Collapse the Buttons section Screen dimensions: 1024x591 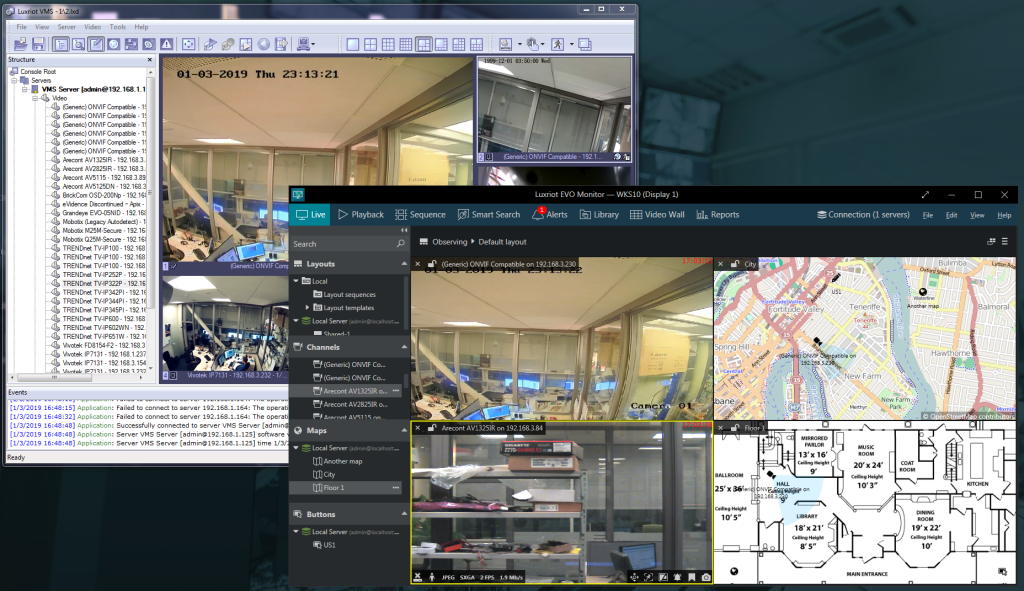pyautogui.click(x=404, y=514)
